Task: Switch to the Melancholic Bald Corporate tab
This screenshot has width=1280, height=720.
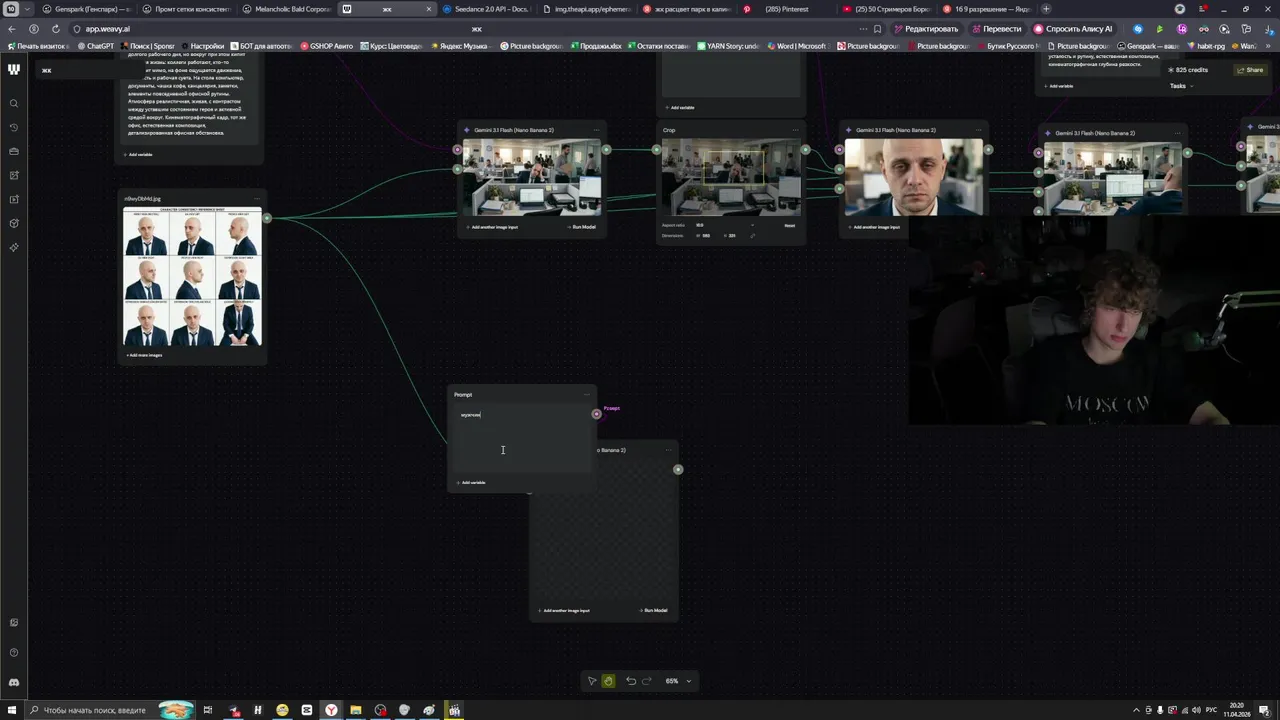Action: click(x=287, y=9)
